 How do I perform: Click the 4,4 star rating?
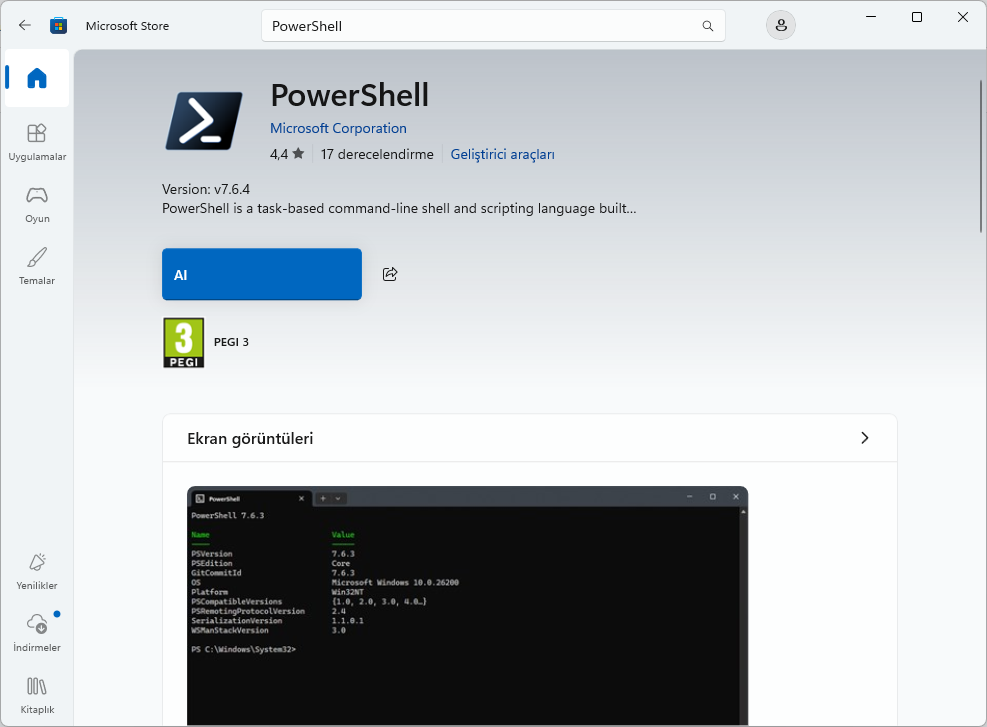pos(287,154)
